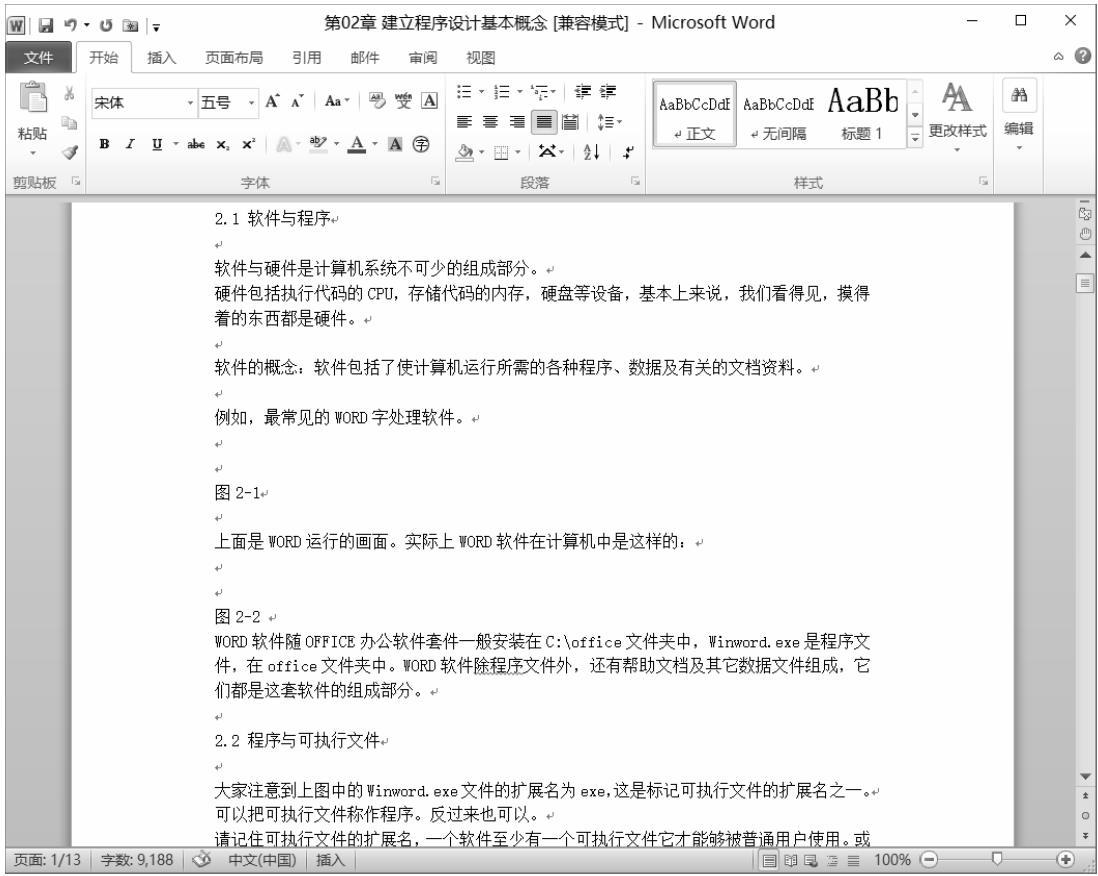1098x876 pixels.
Task: Switch to the 引用 tab
Action: 307,57
